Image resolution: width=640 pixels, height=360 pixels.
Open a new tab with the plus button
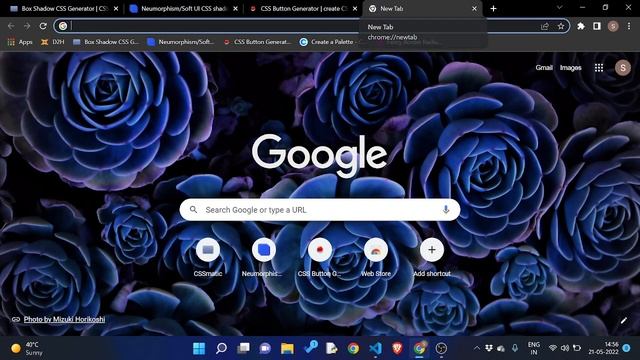(x=493, y=9)
